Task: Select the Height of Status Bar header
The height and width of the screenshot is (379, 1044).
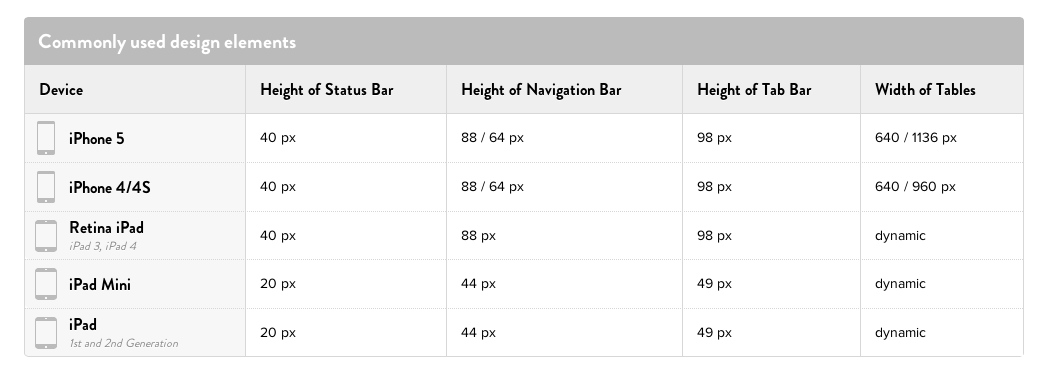Action: point(326,90)
